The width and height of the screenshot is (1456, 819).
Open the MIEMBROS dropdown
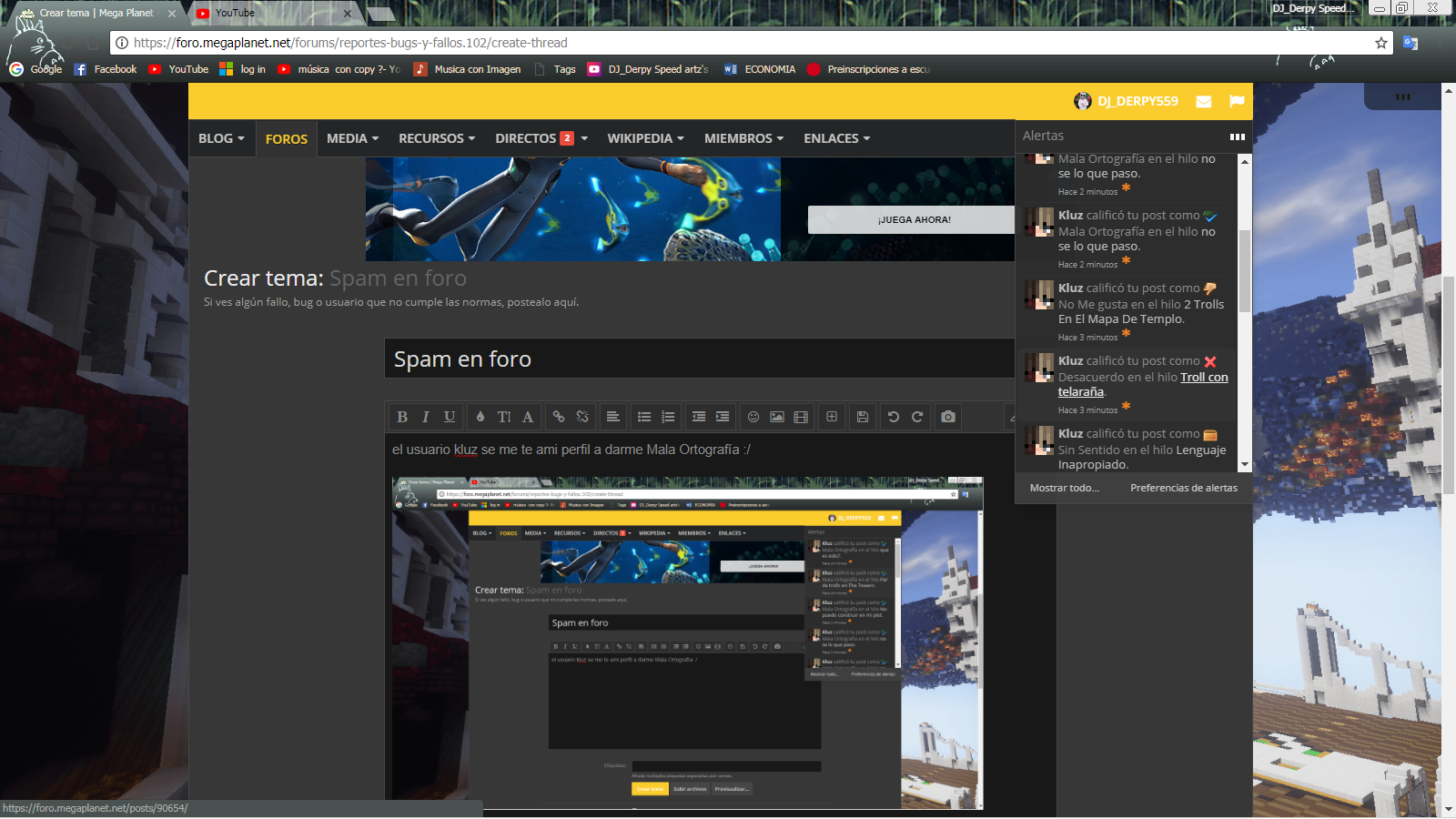[x=743, y=138]
